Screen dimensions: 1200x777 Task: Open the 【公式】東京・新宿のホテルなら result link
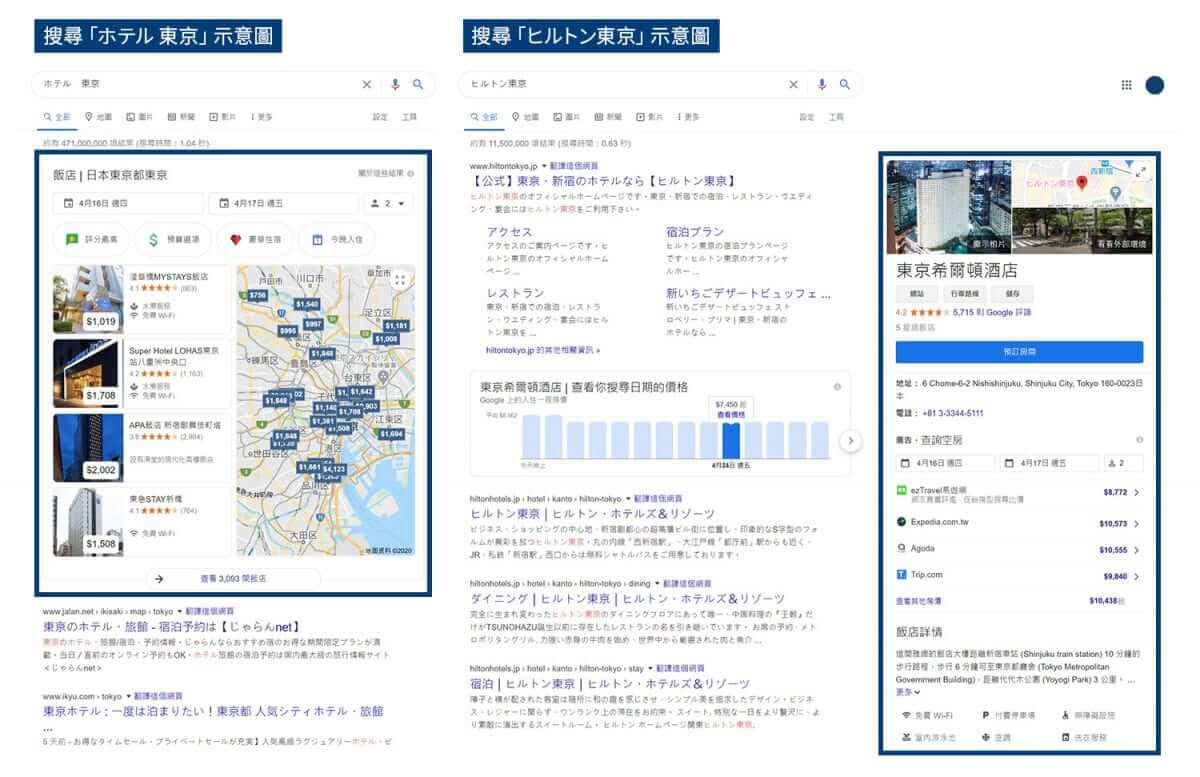(603, 181)
